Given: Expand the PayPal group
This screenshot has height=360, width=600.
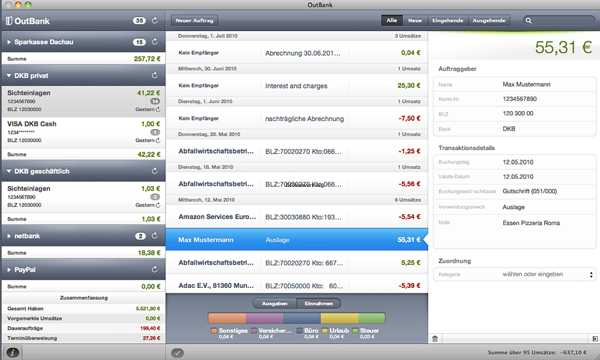Looking at the screenshot, I should click(9, 270).
